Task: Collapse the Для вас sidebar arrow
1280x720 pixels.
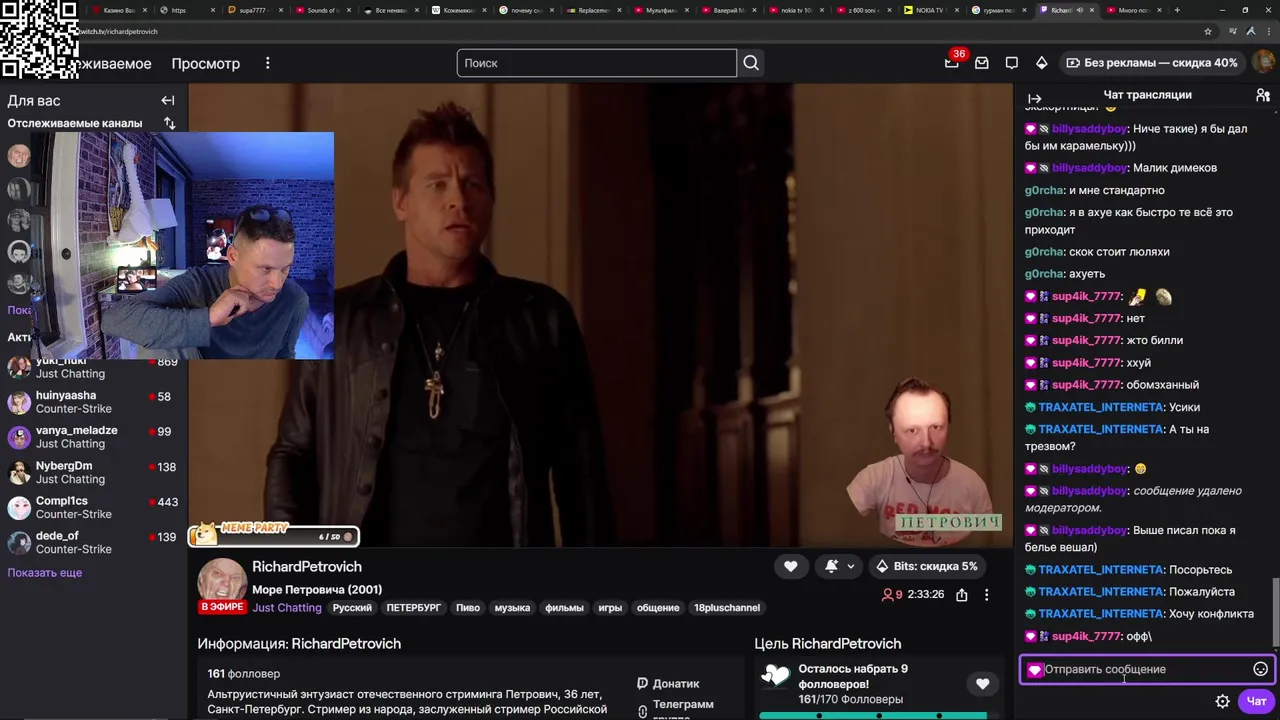Action: (x=168, y=100)
